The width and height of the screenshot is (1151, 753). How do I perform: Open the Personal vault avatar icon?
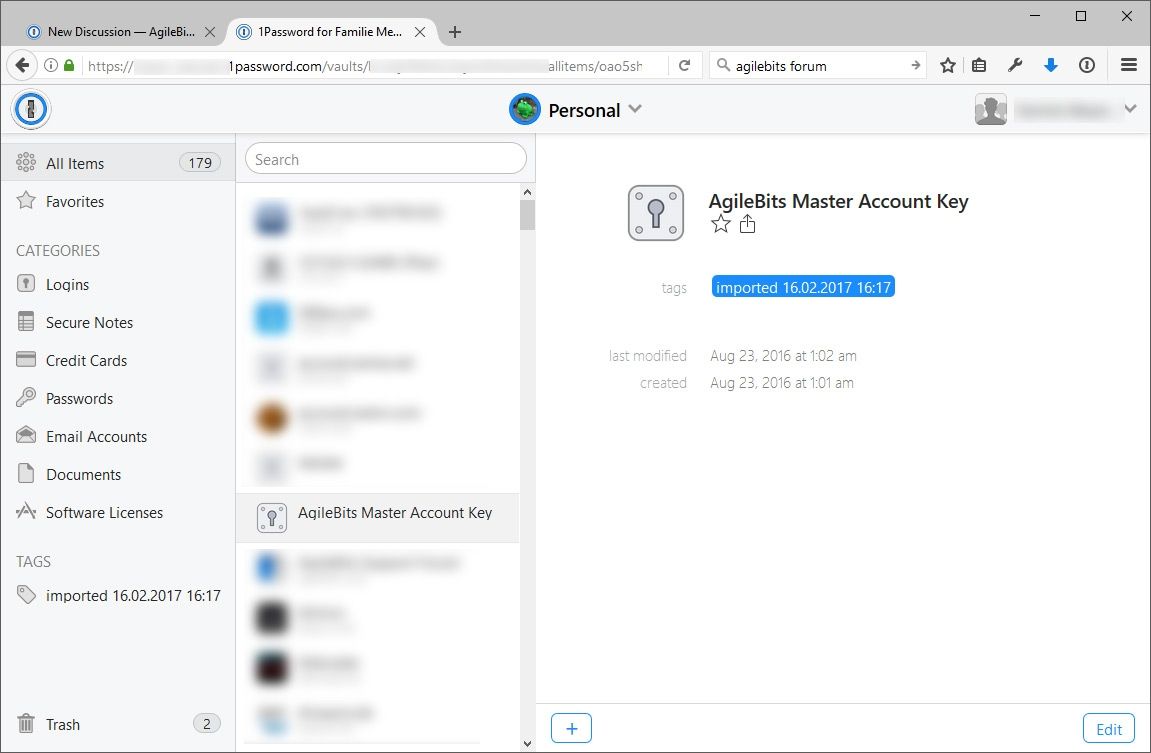(x=524, y=109)
